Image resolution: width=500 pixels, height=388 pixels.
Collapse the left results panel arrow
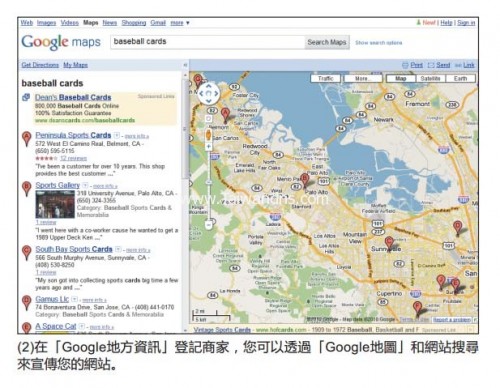tap(185, 65)
